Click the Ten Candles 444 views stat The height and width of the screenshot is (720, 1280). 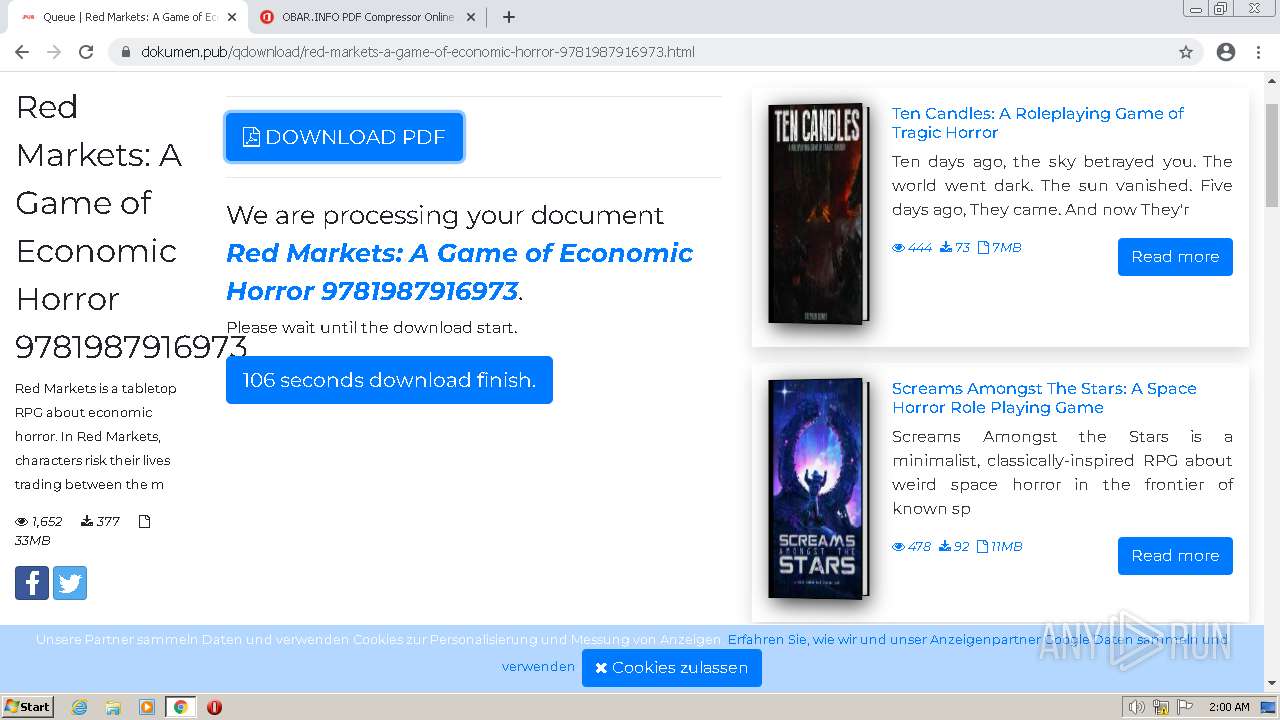[x=912, y=247]
